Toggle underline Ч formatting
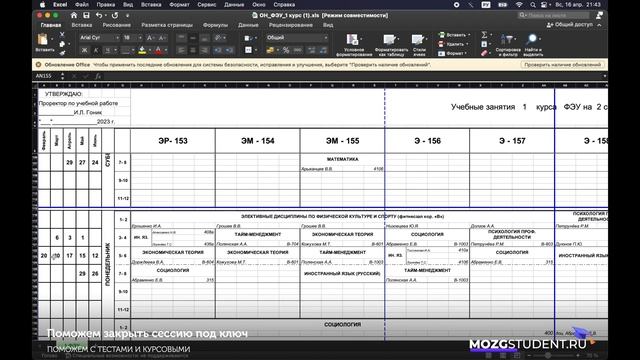640x360 pixels. pos(108,50)
